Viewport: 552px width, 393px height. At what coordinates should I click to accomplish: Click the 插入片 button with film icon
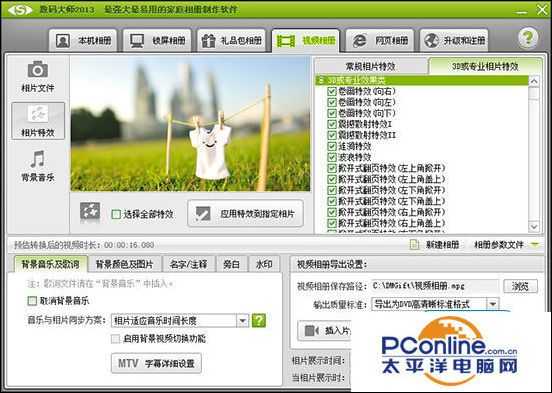[325, 331]
